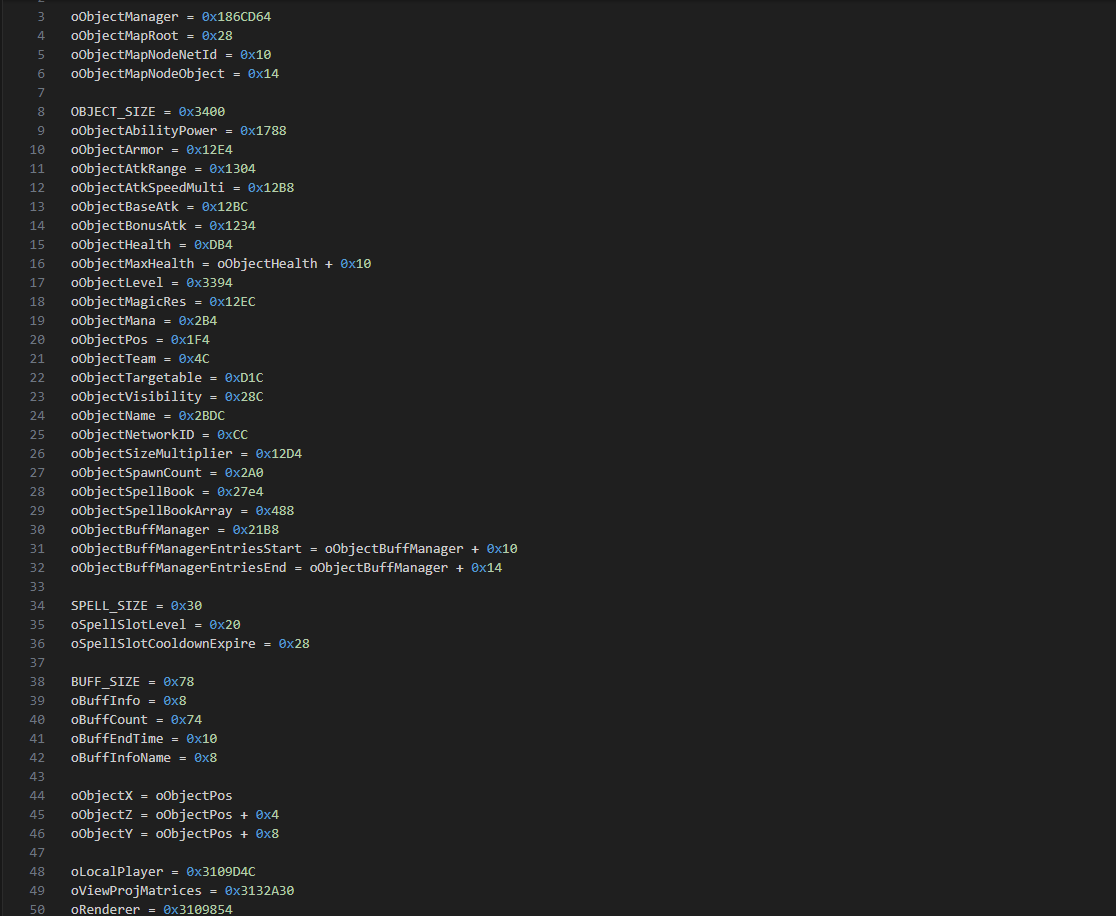Click oObjectY variable name

point(102,833)
